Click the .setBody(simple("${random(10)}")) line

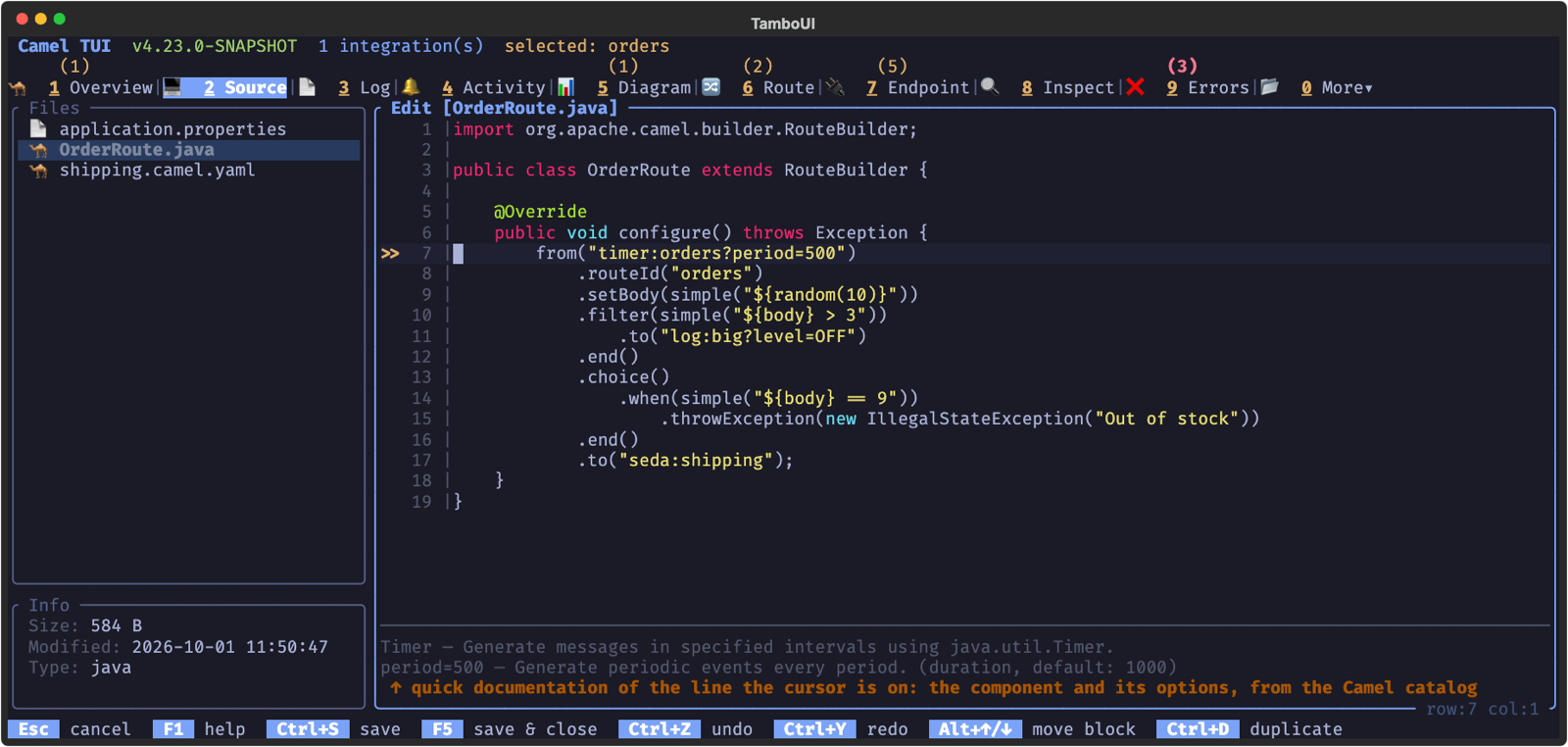point(747,294)
